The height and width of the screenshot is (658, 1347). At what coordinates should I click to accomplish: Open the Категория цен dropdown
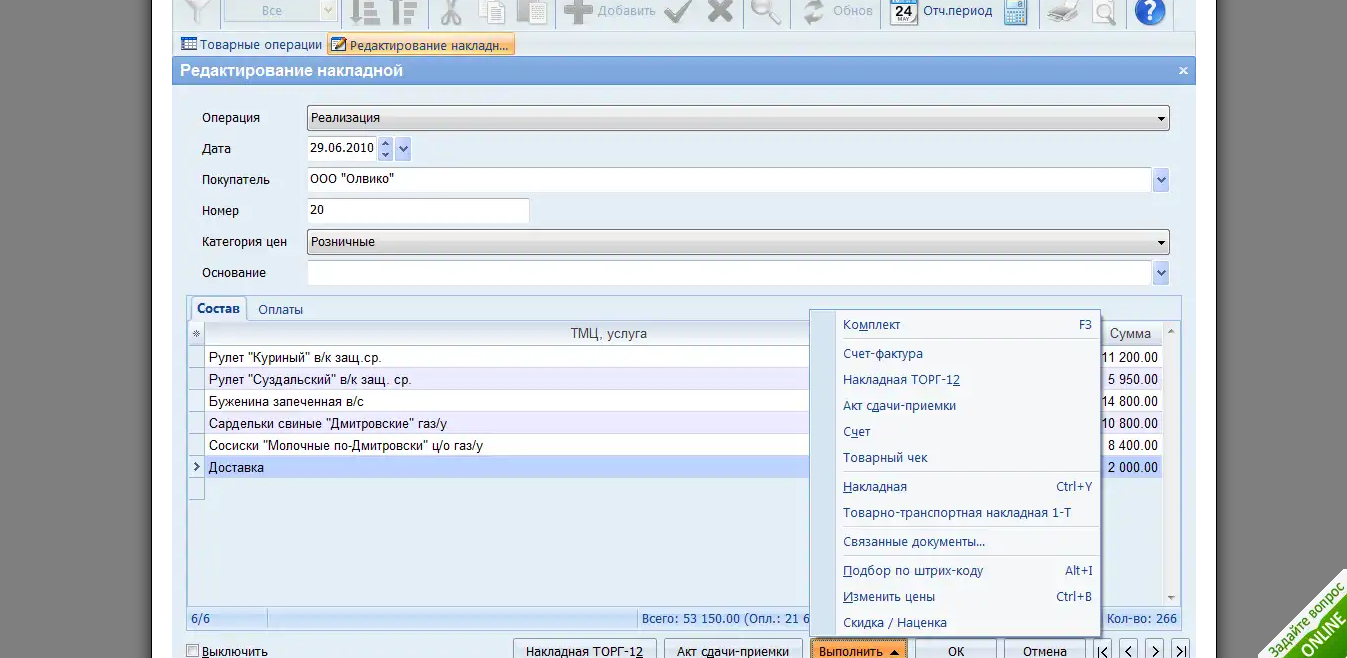tap(1161, 242)
